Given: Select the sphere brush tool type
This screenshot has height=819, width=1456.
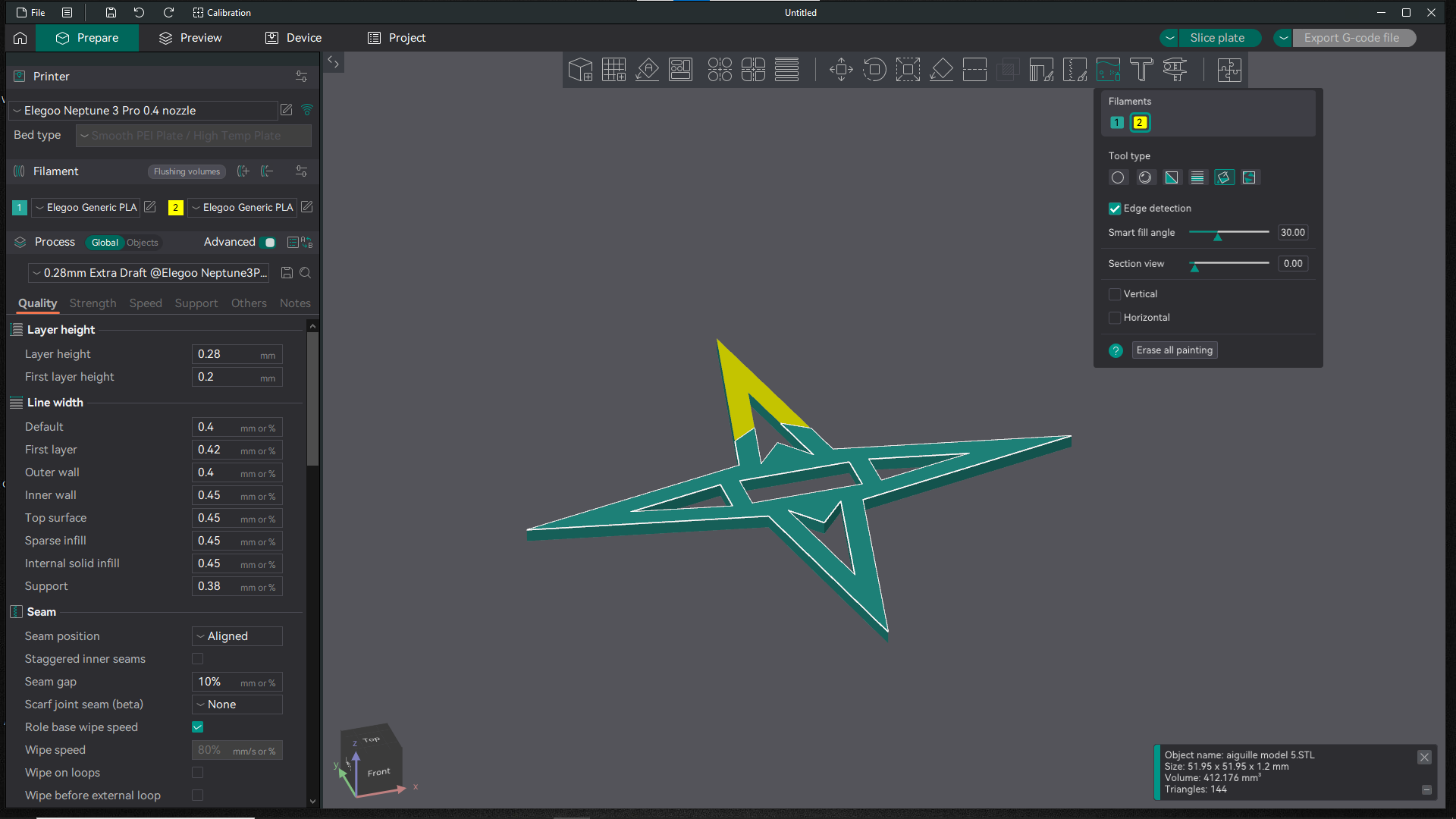Looking at the screenshot, I should point(1145,177).
